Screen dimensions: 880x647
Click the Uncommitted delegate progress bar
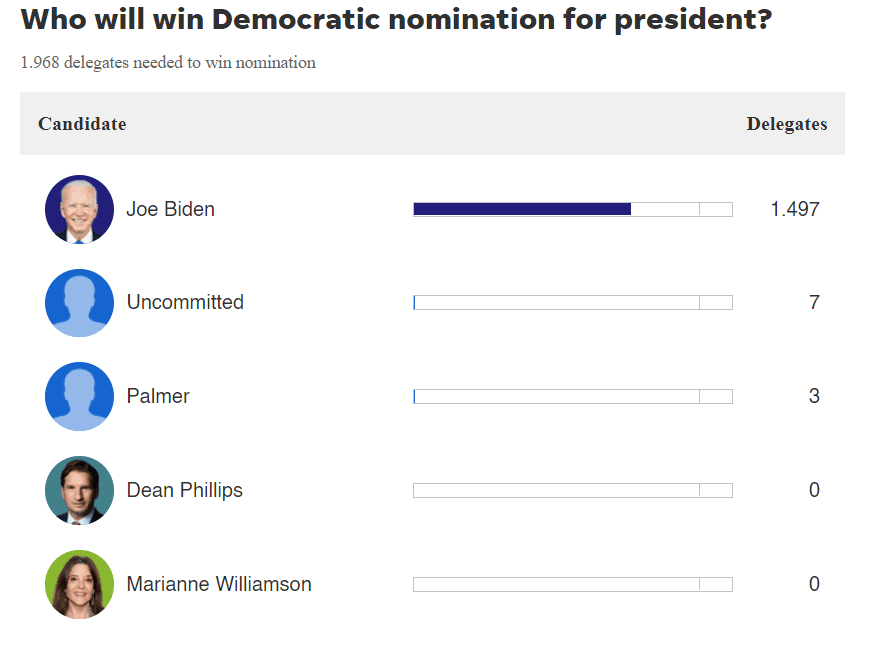click(x=572, y=302)
